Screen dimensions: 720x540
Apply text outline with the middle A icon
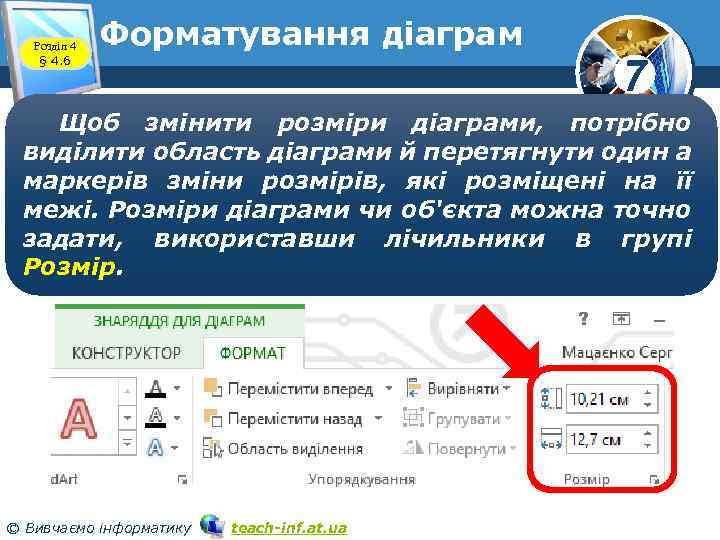156,418
